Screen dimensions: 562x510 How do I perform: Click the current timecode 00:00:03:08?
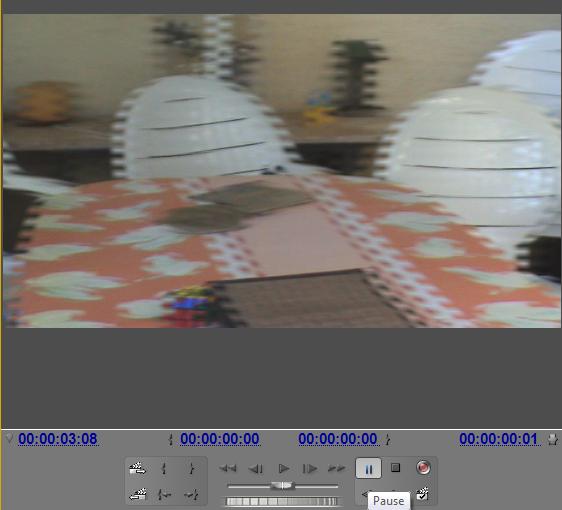point(58,439)
